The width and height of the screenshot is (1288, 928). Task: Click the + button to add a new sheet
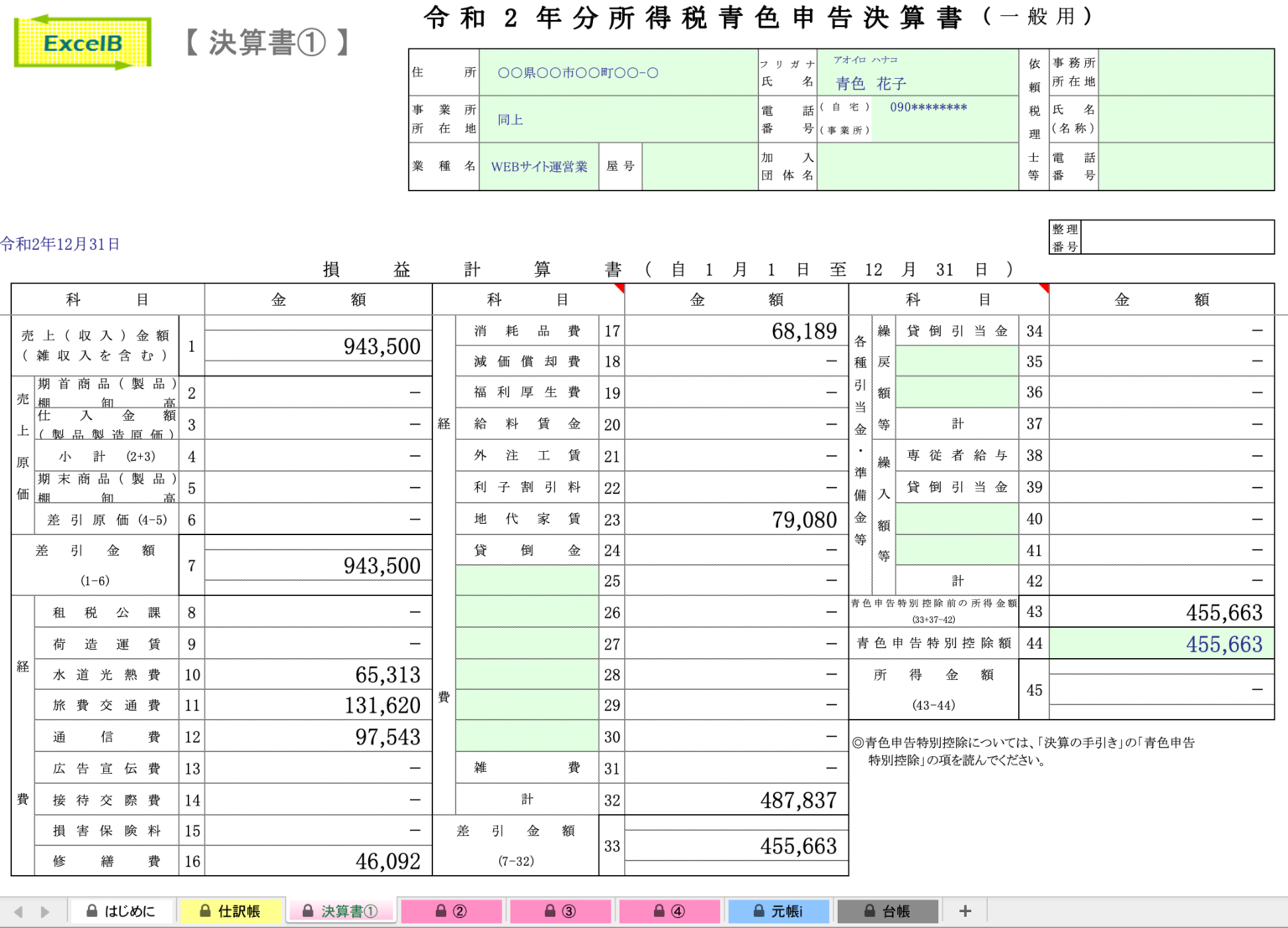[965, 910]
